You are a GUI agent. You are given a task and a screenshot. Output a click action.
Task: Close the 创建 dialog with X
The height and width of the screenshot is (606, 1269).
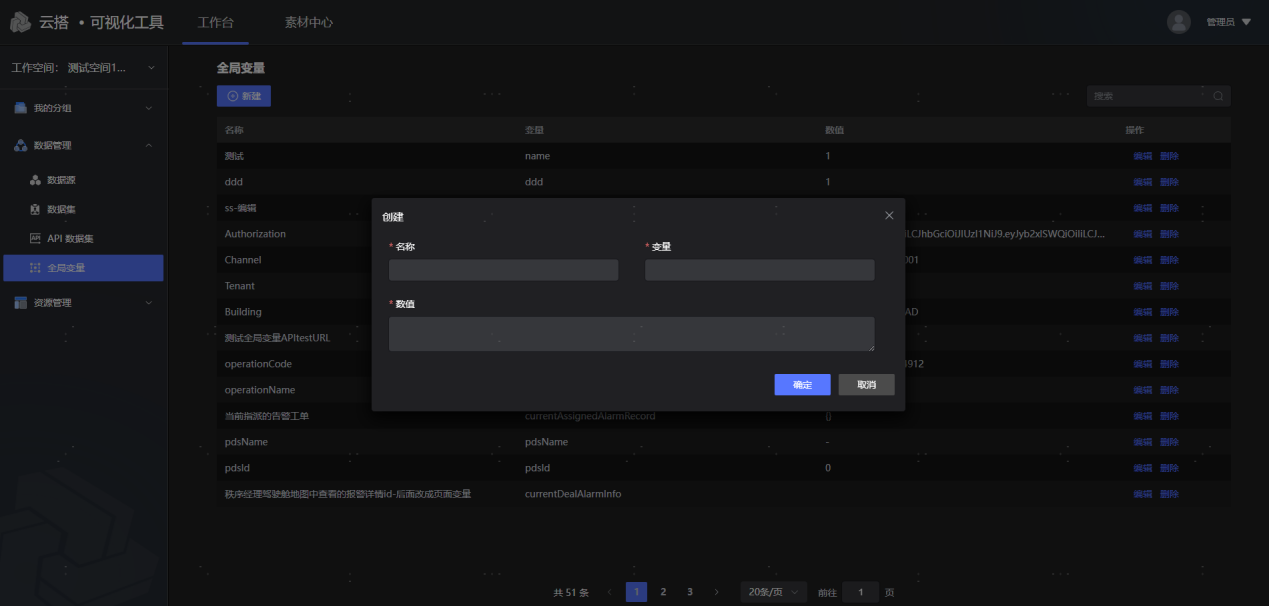pyautogui.click(x=889, y=215)
